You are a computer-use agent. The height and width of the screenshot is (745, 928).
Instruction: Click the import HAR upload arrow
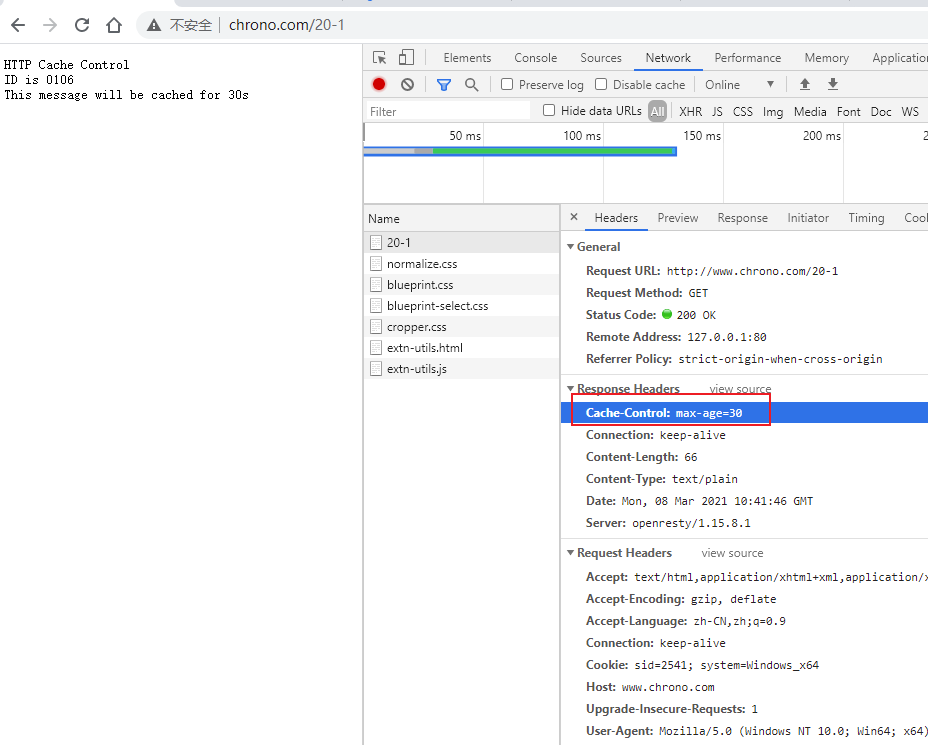tap(804, 85)
